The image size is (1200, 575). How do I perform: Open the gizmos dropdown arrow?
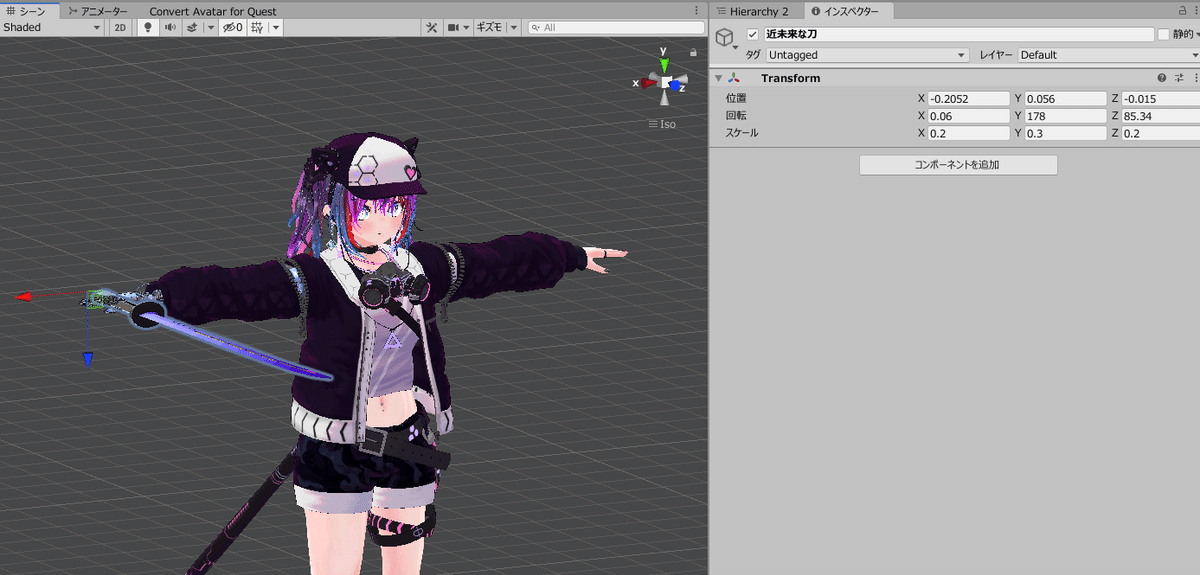(x=514, y=28)
